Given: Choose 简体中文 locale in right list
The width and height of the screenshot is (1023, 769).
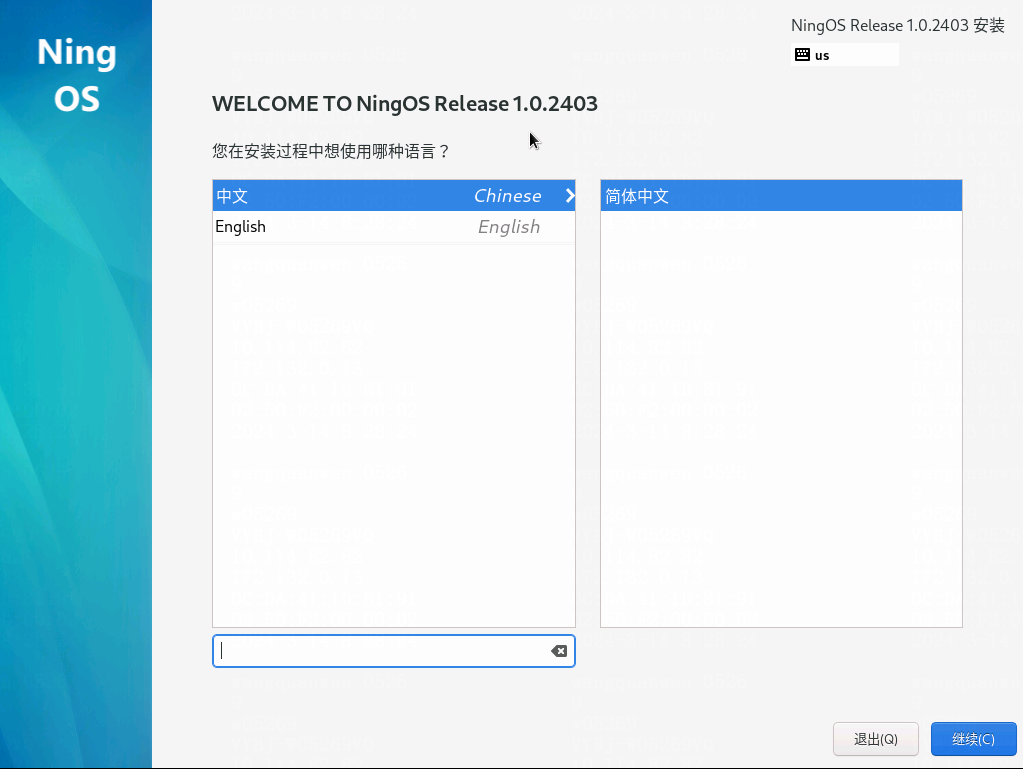Looking at the screenshot, I should 781,196.
